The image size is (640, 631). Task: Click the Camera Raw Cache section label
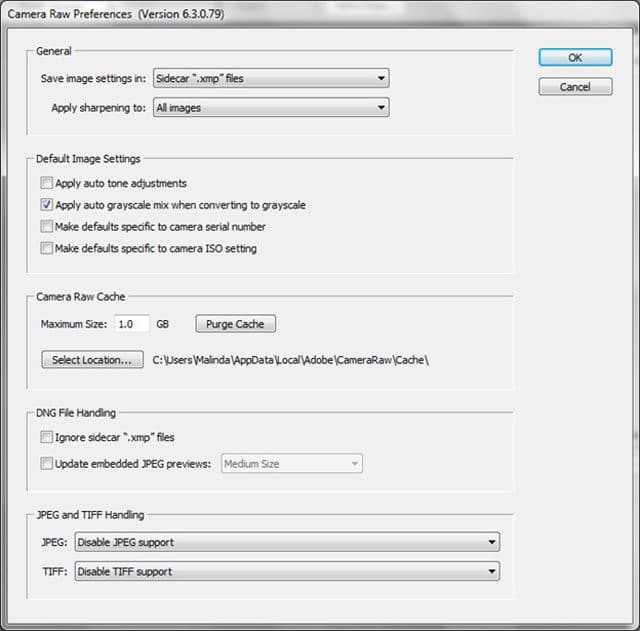(80, 297)
